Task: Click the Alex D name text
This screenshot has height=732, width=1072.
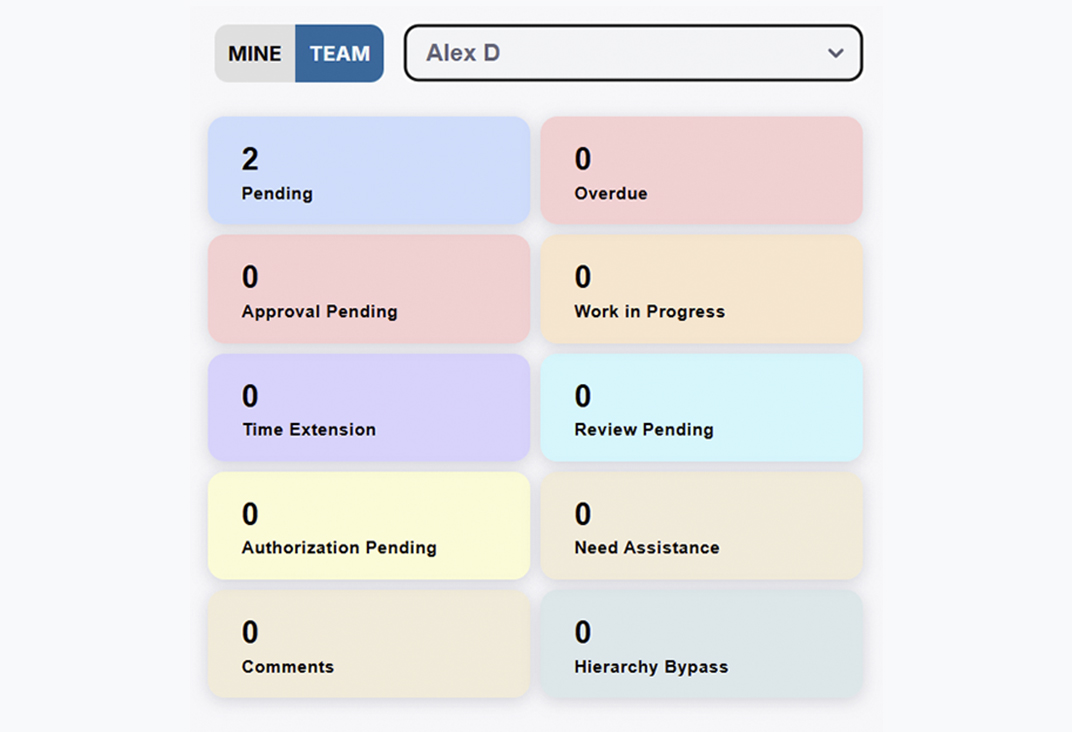Action: (463, 53)
